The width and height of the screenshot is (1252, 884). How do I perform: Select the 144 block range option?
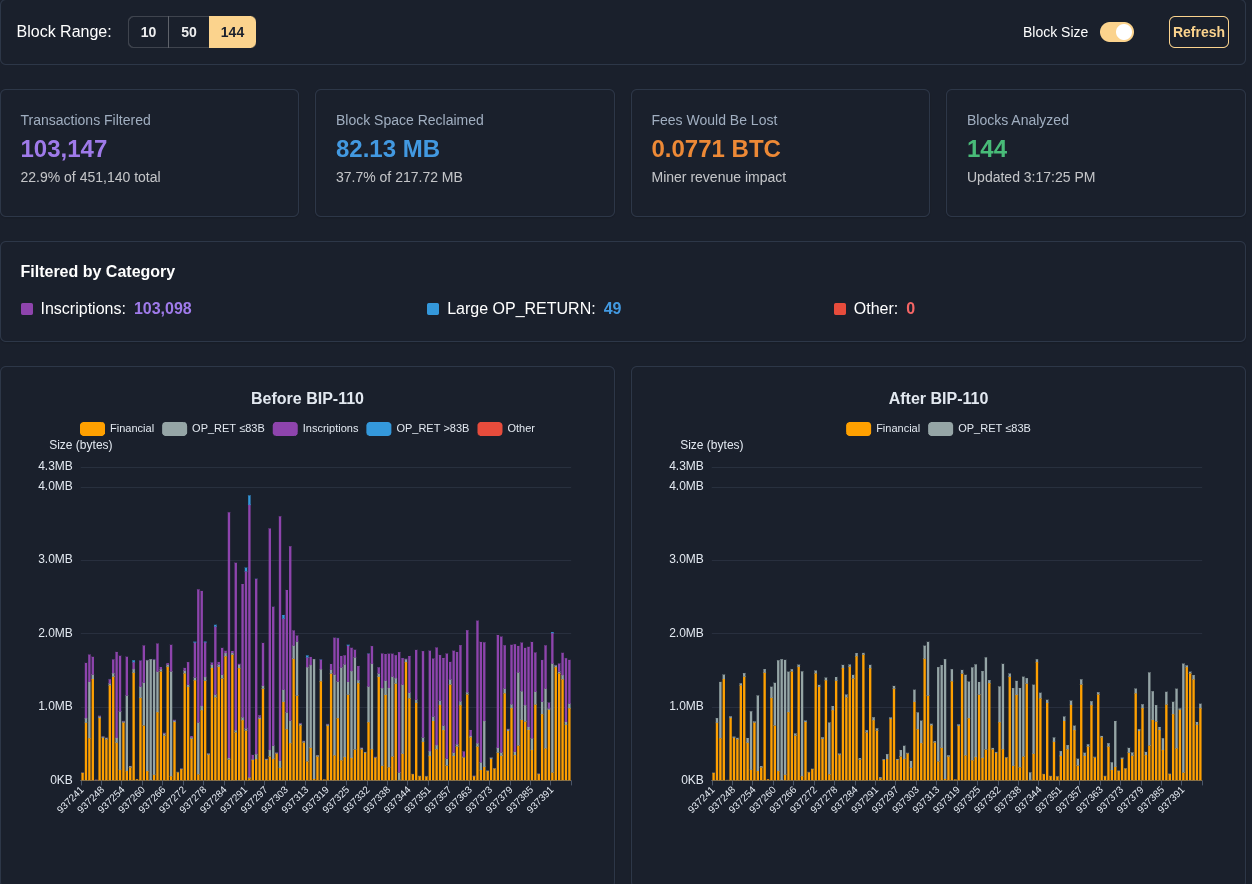coord(232,32)
